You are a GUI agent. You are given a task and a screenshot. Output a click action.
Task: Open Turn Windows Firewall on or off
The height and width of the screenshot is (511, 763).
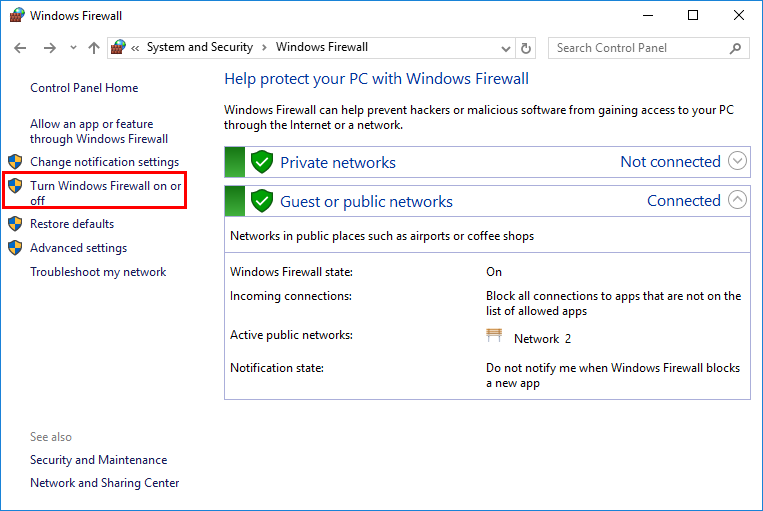(x=106, y=193)
